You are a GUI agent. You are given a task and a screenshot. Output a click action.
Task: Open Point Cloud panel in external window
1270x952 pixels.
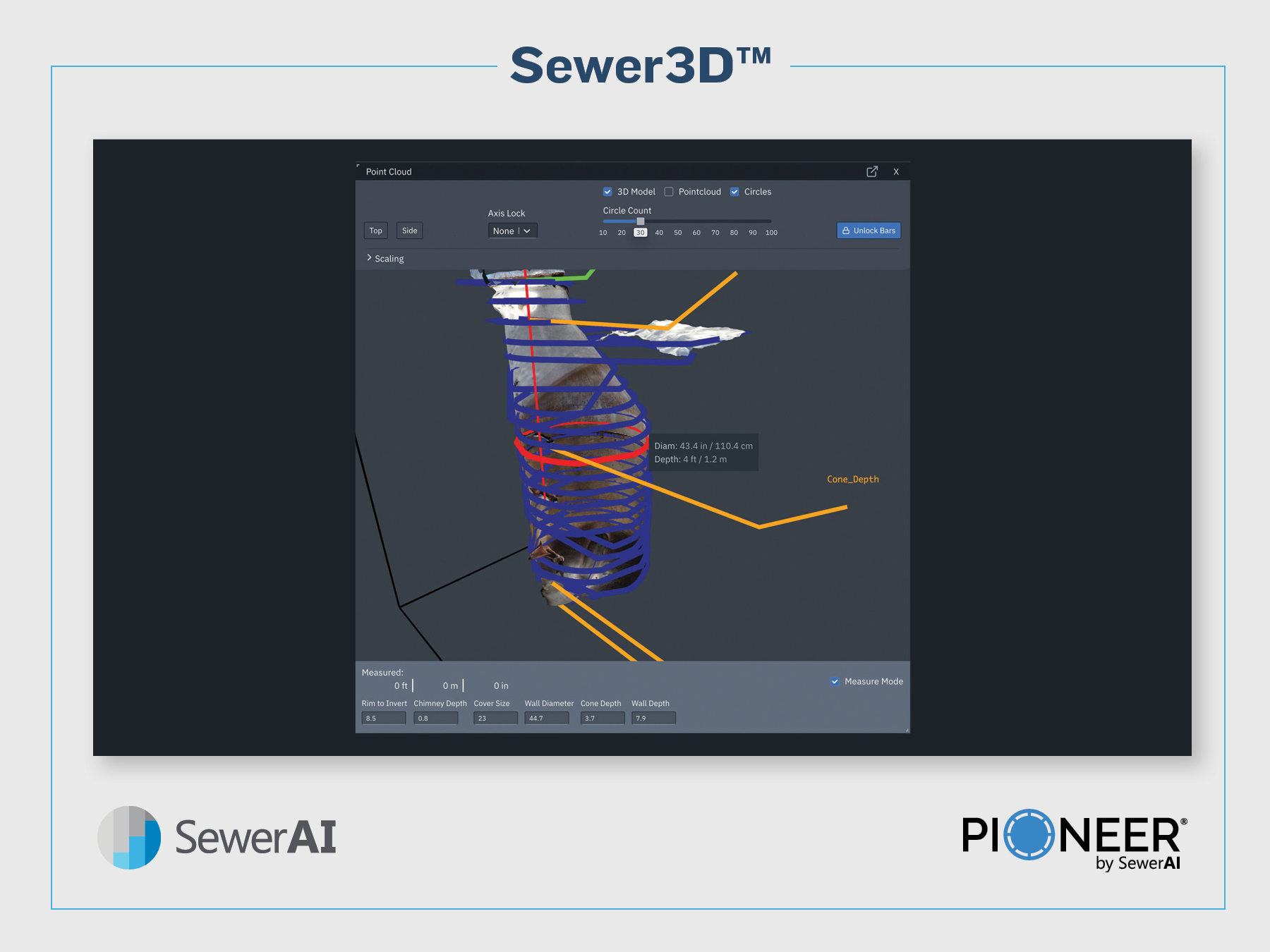(x=872, y=171)
